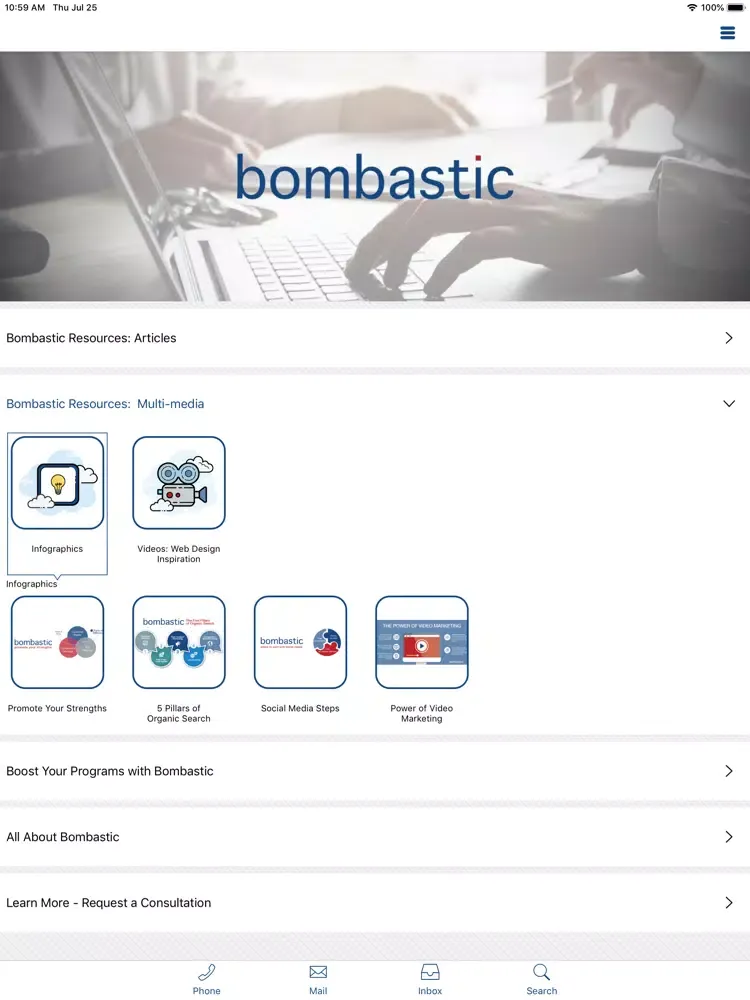
Task: Click the 'Social Media Steps' caption
Action: (300, 708)
